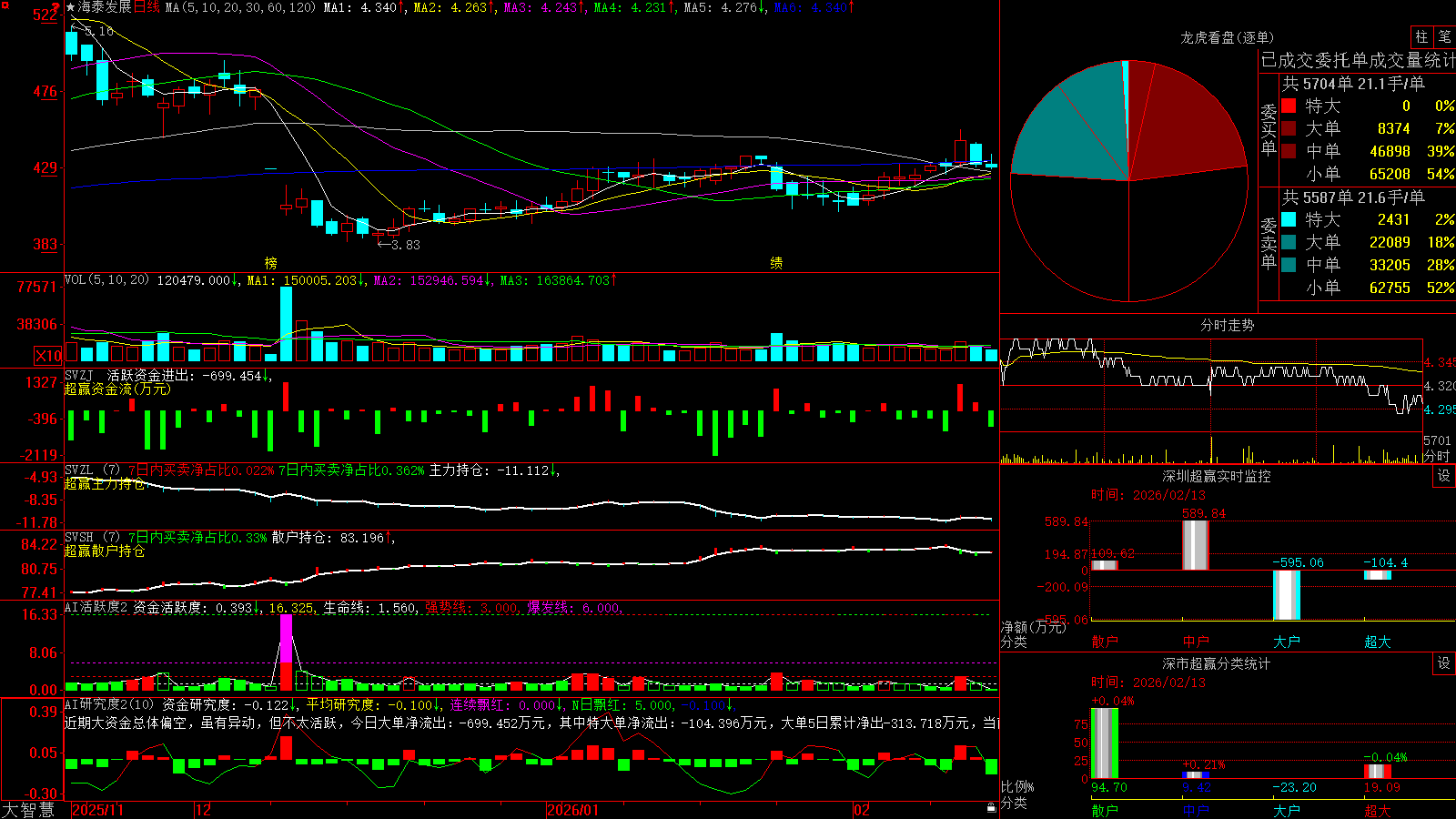
Task: Click the 共 5704单 21.1手/单 buy summary
Action: (x=1353, y=83)
